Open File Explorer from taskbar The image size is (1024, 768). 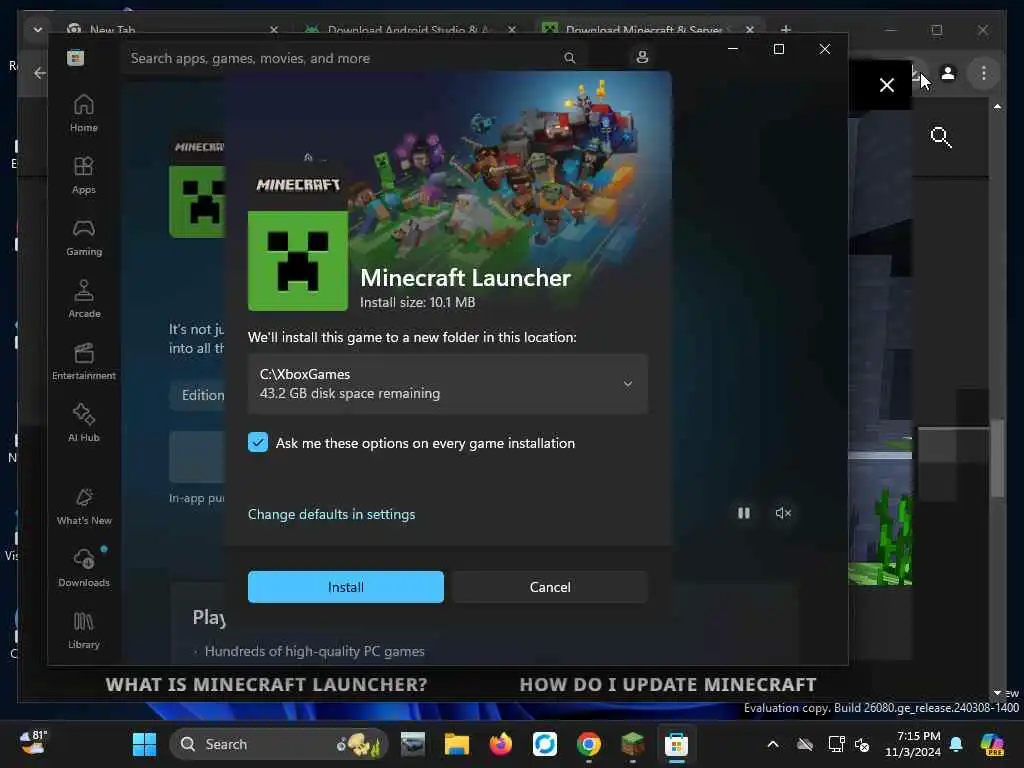(456, 744)
